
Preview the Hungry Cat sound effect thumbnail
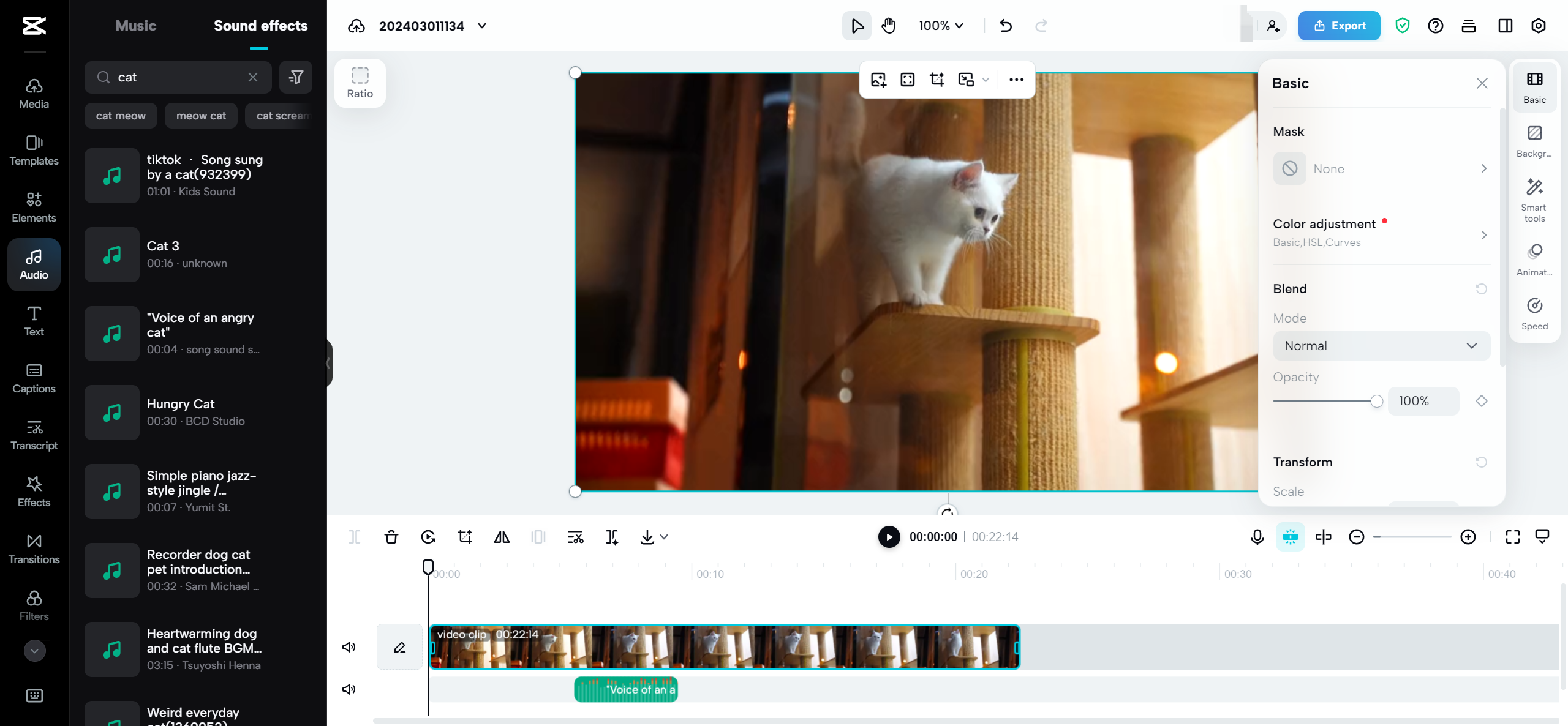coord(111,413)
